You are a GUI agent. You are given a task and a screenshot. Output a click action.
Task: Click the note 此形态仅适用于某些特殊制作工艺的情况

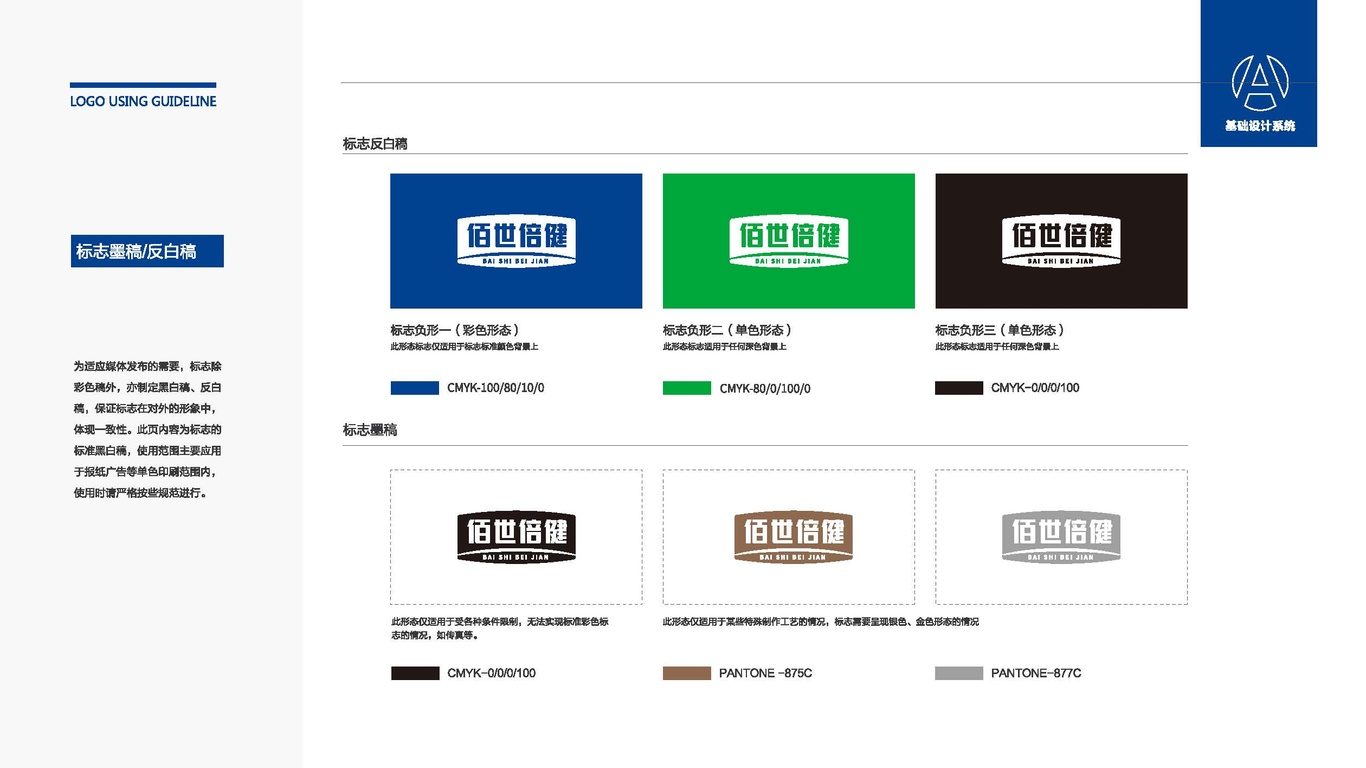point(821,622)
